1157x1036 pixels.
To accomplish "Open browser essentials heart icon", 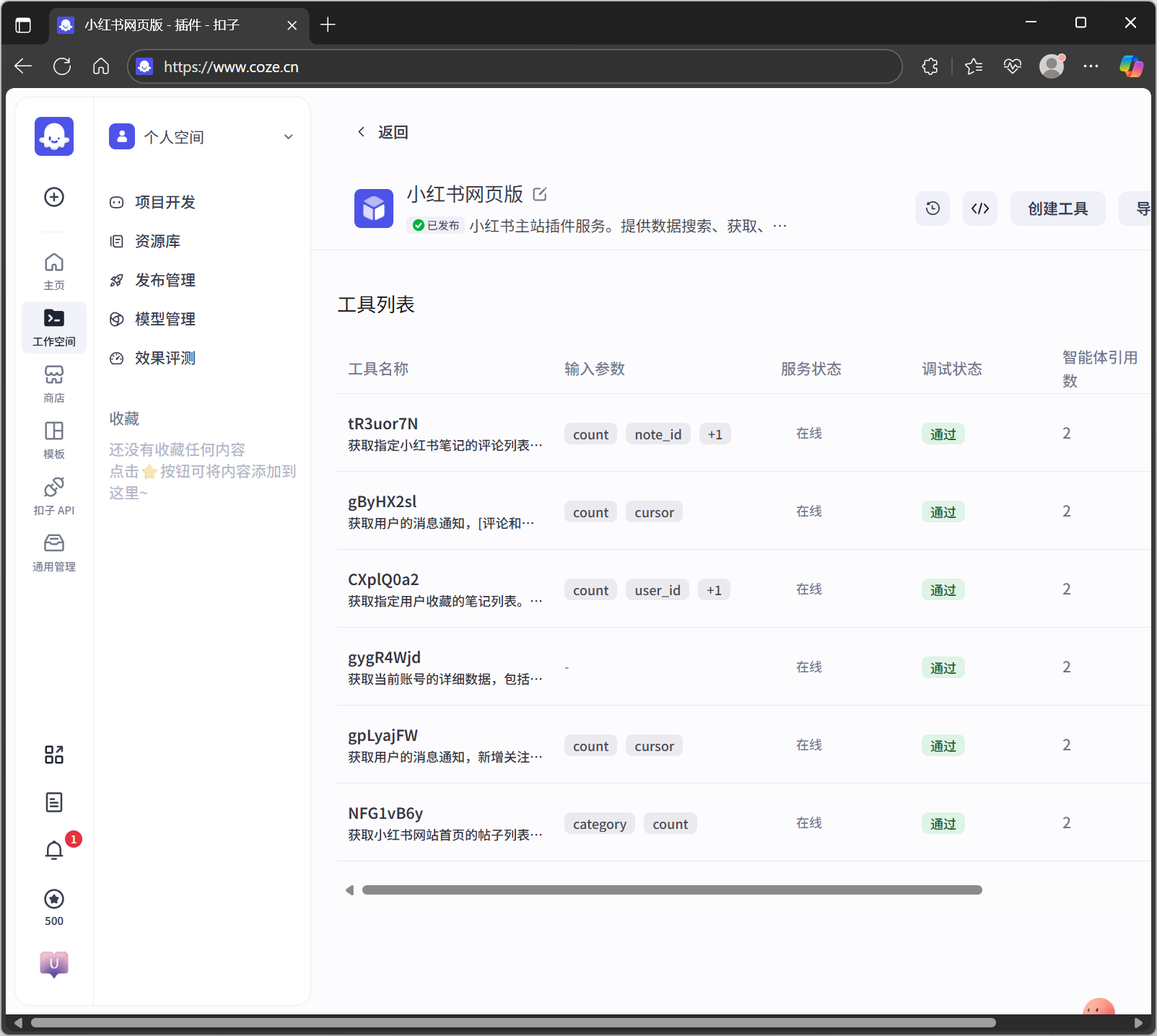I will [x=1013, y=66].
